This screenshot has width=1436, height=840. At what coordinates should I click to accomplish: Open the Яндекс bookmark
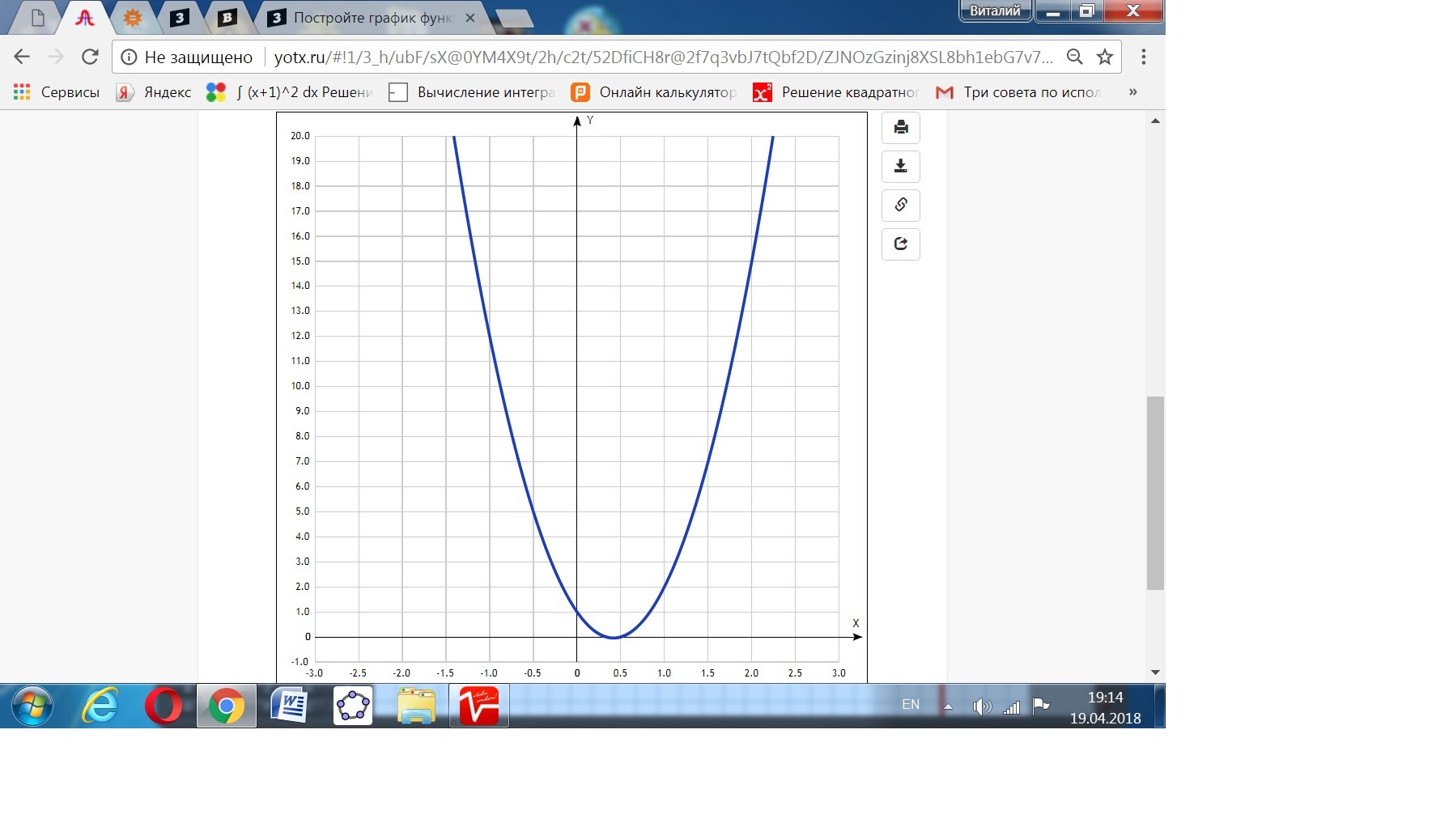pos(154,92)
